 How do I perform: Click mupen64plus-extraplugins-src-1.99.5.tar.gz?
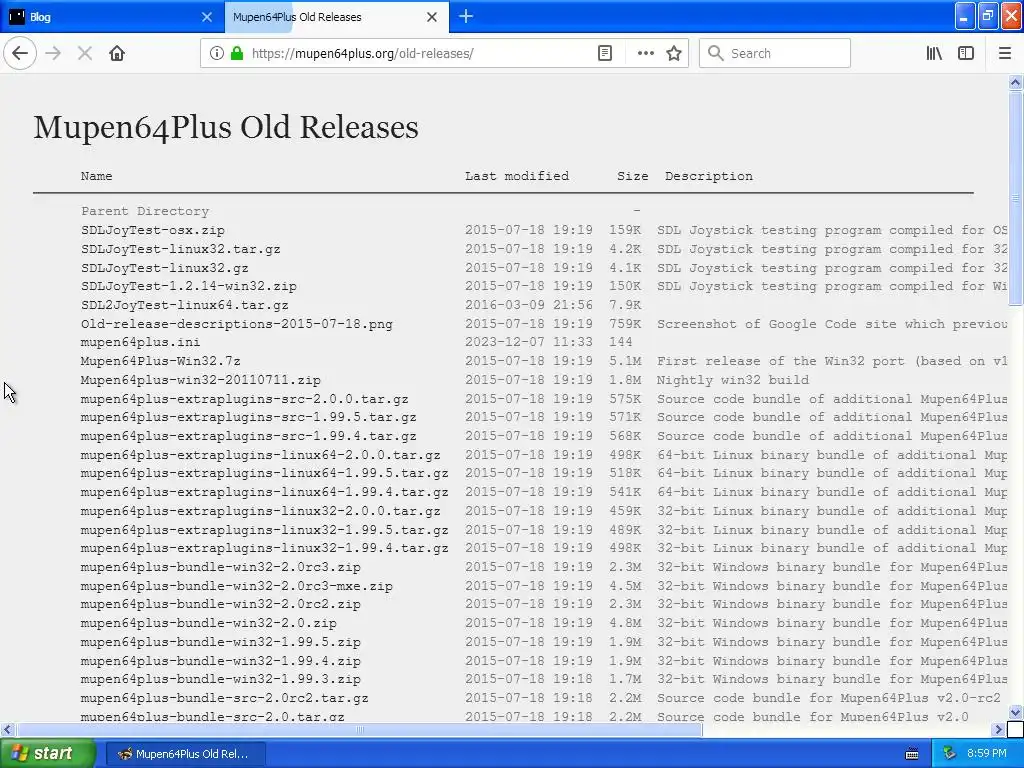pyautogui.click(x=249, y=417)
